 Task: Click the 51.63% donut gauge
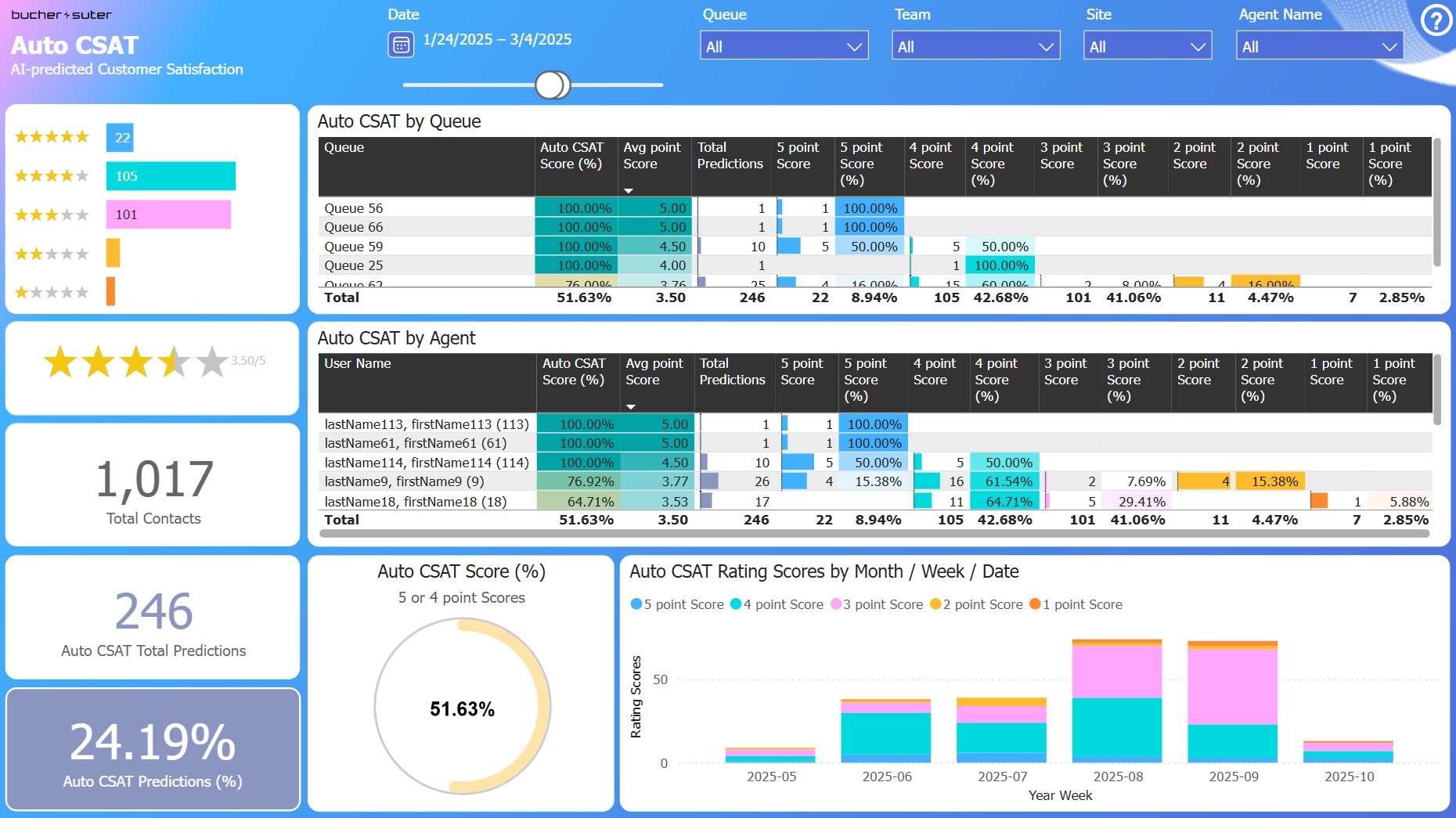tap(462, 706)
